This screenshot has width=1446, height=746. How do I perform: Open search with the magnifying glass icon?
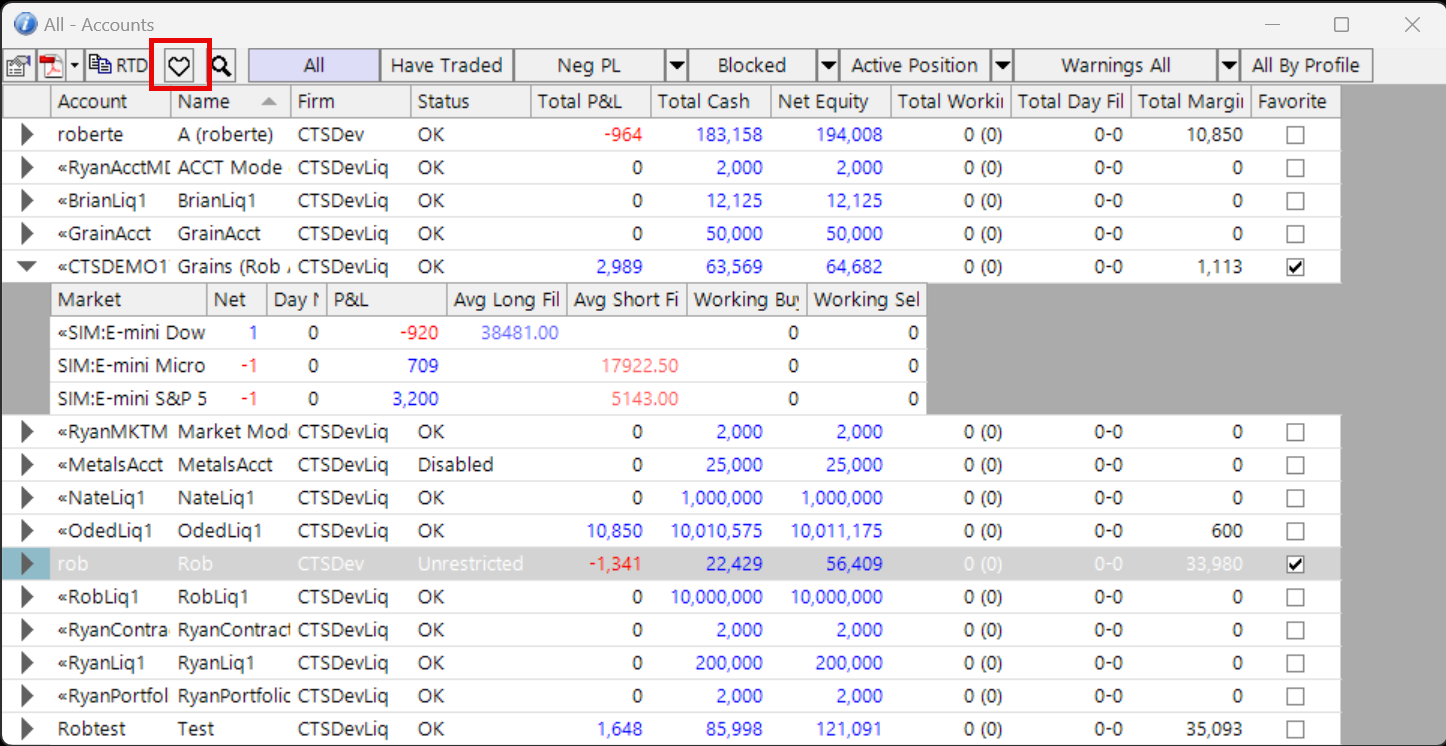coord(221,66)
